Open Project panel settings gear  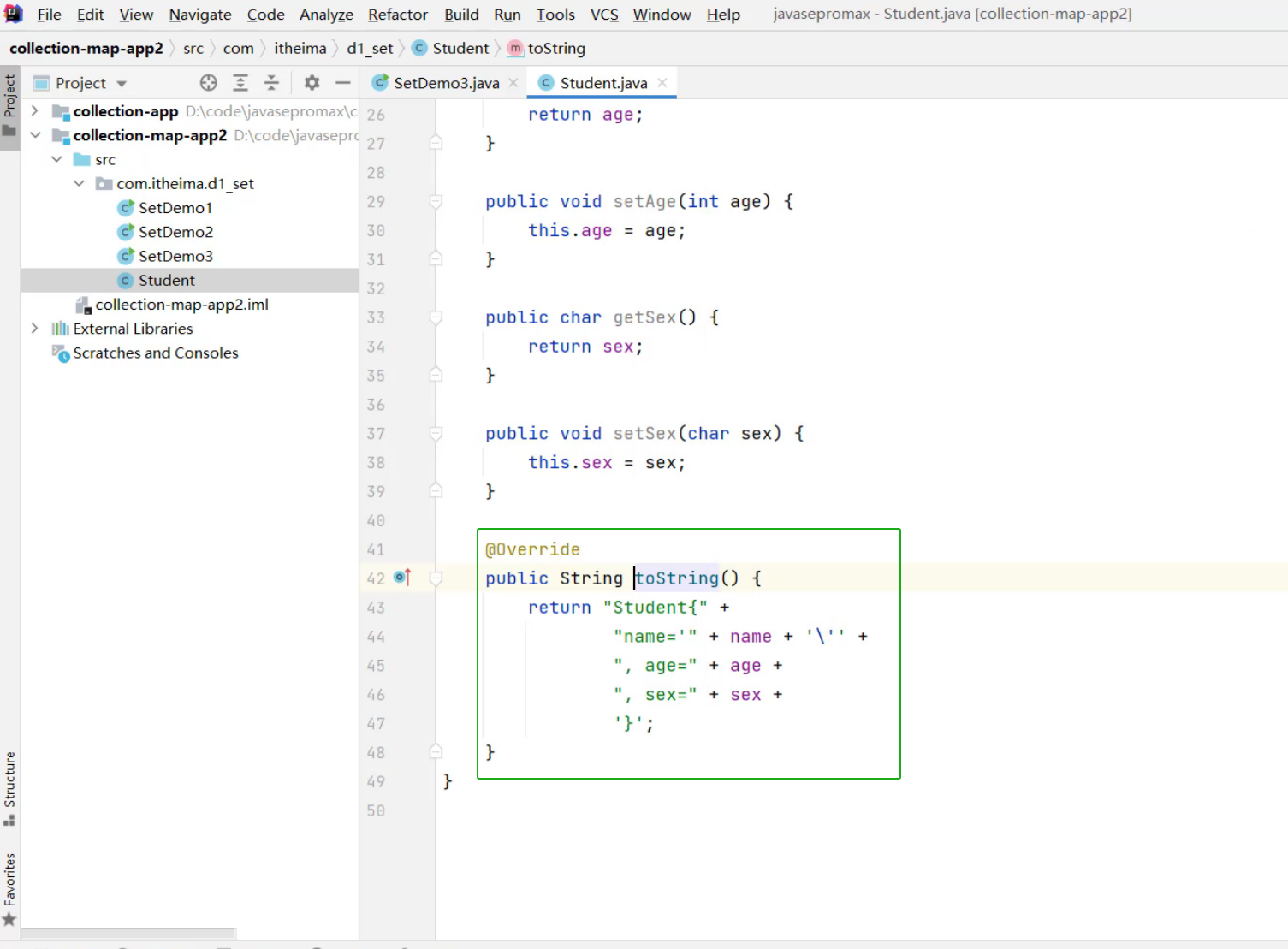[312, 83]
